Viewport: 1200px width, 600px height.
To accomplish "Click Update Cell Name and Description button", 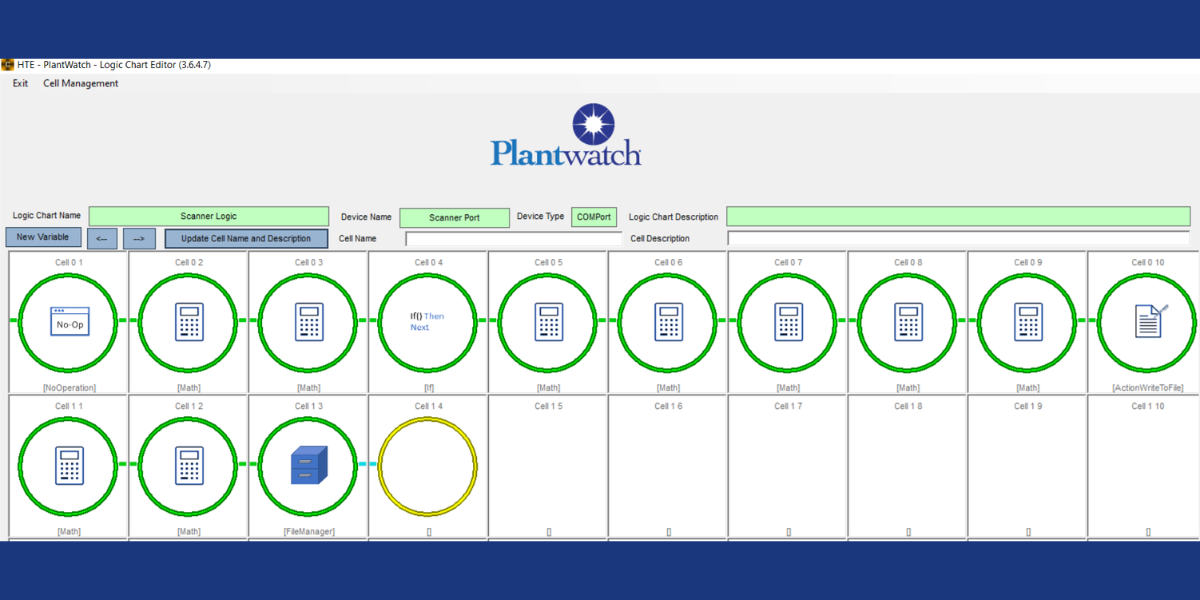I will click(x=246, y=239).
